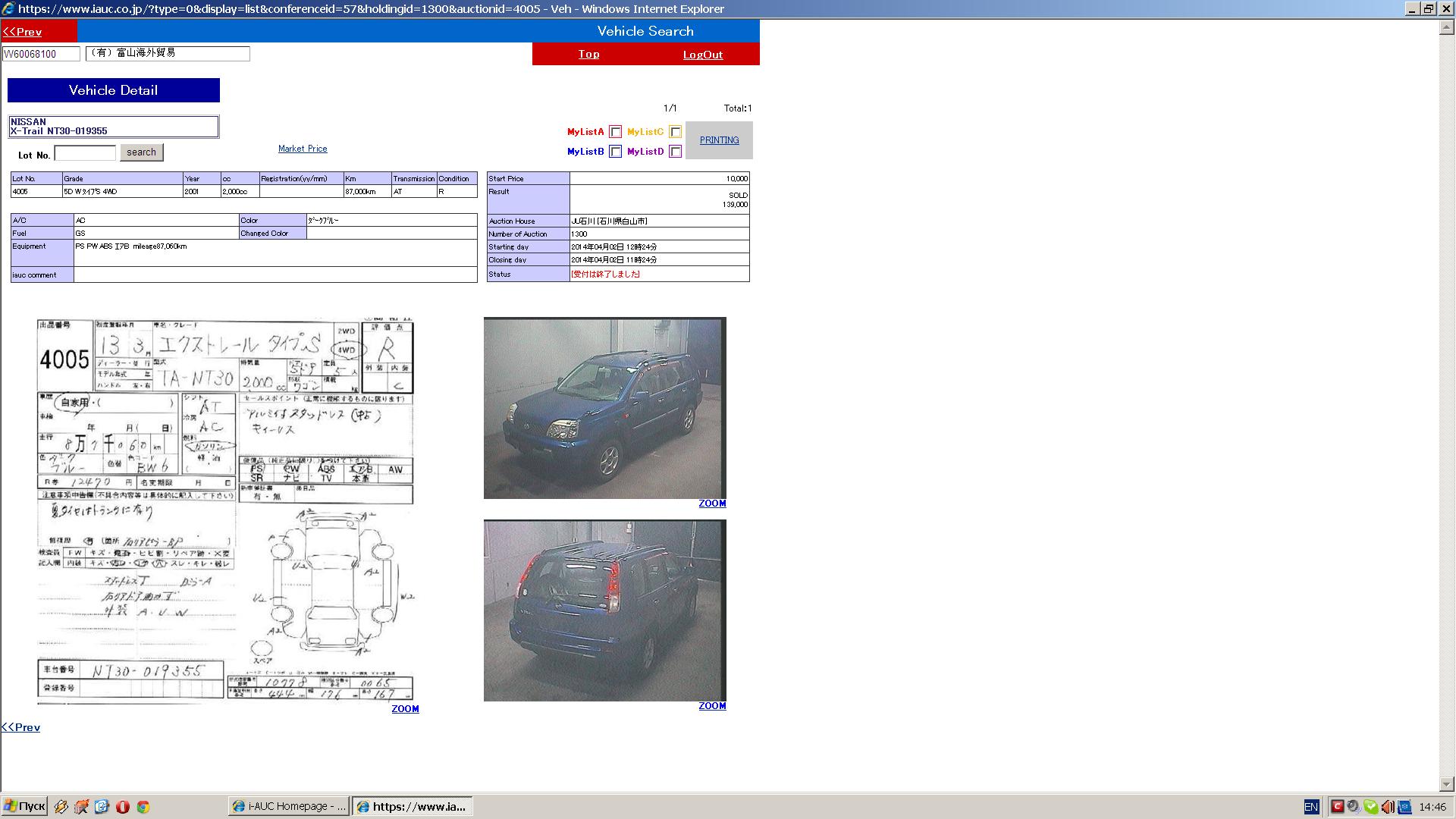Click the orange volume tray icon
The height and width of the screenshot is (819, 1456).
pyautogui.click(x=1387, y=807)
